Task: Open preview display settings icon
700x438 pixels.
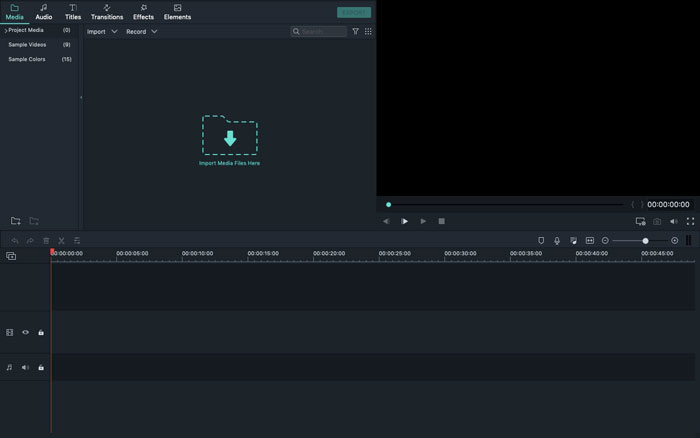Action: (641, 221)
